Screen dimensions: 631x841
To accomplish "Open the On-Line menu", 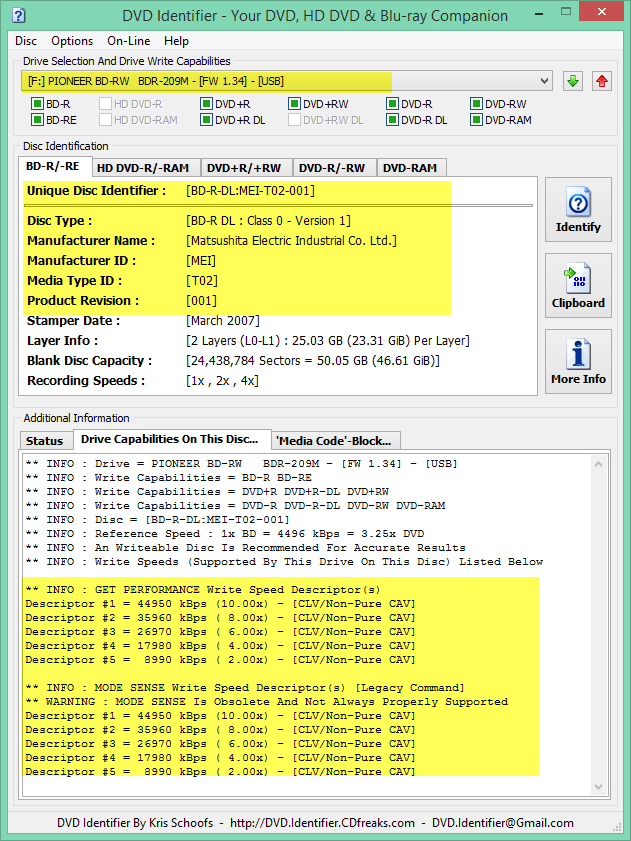I will point(129,41).
